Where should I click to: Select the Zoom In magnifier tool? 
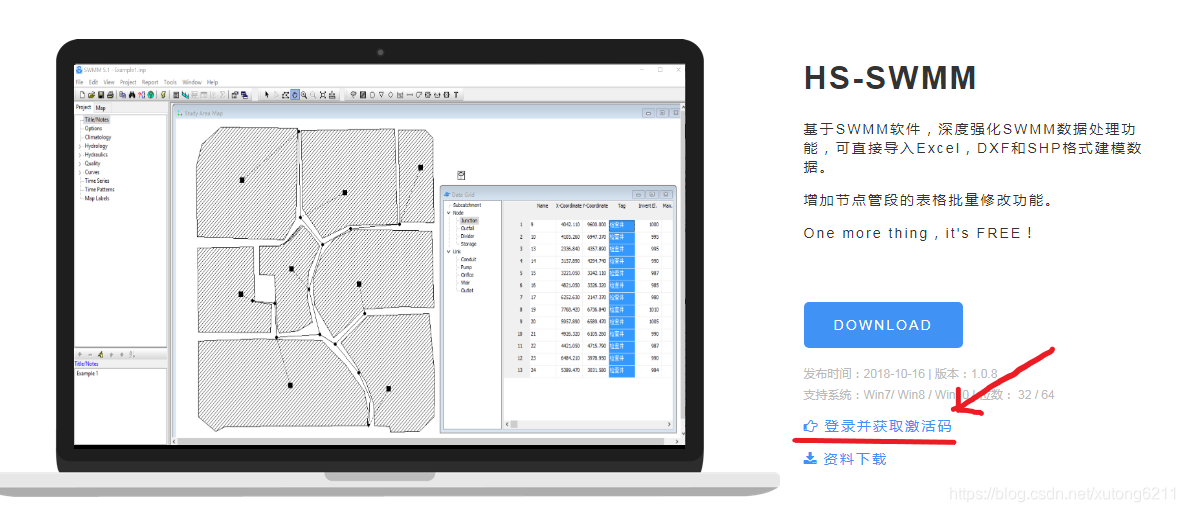coord(304,95)
